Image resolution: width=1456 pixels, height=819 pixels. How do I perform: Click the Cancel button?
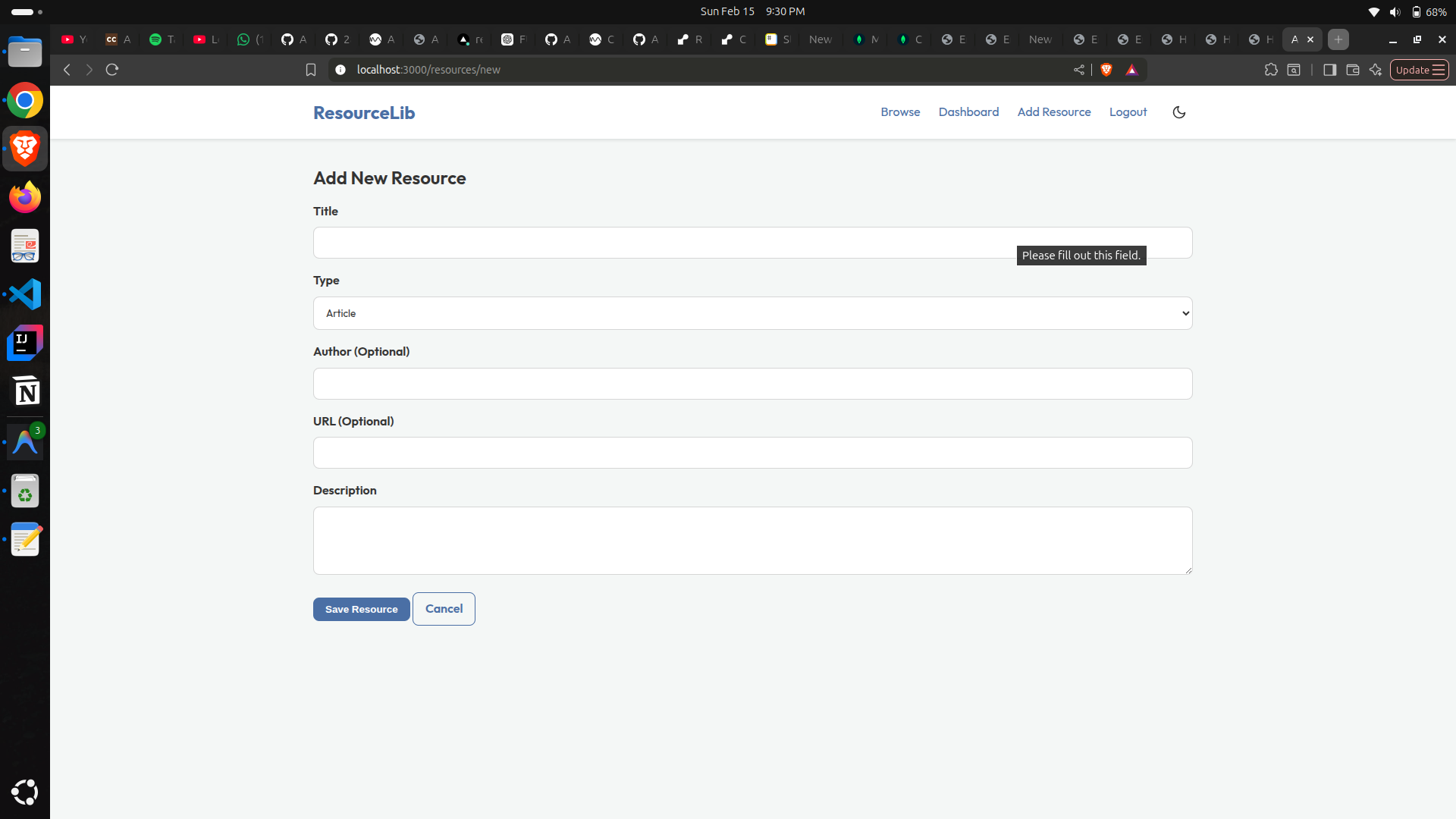444,609
